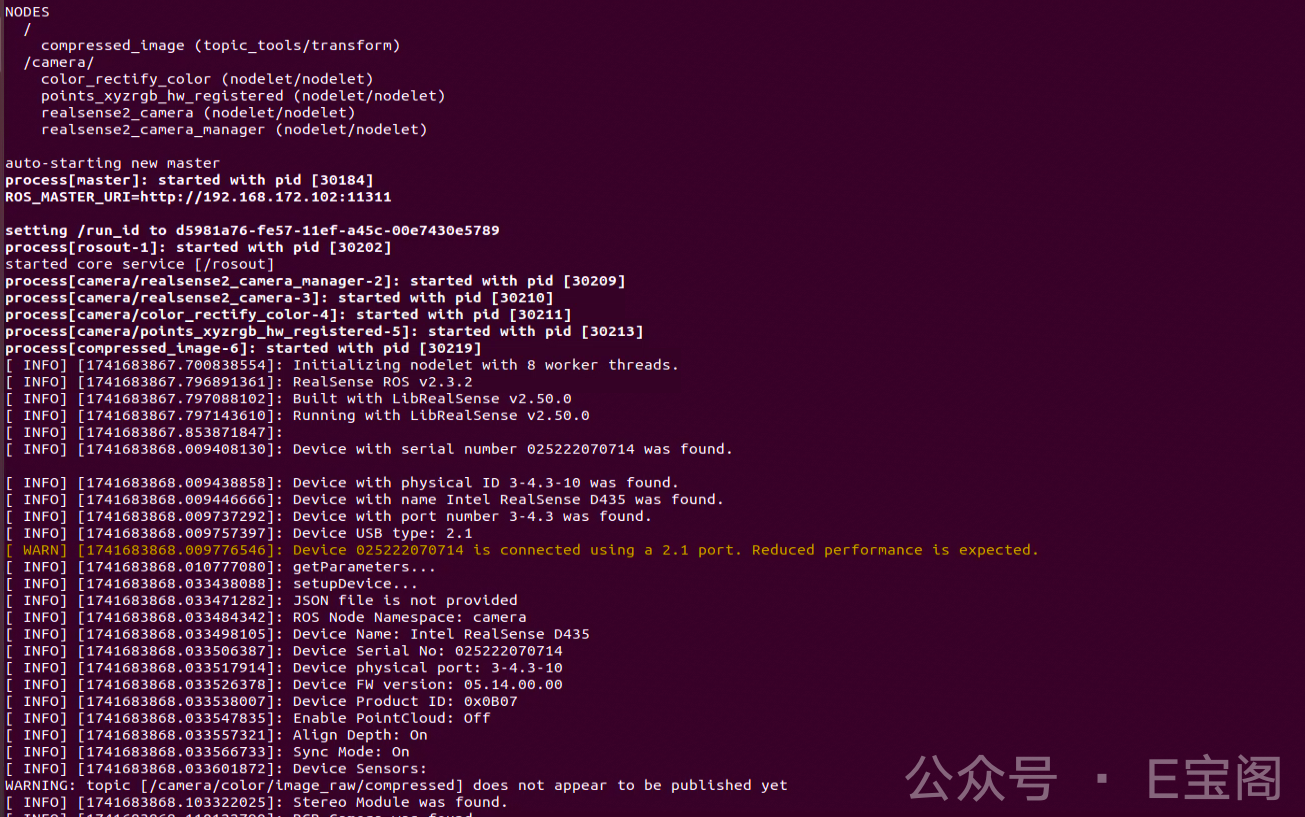The height and width of the screenshot is (817, 1305).
Task: Click the NODES heading text
Action: tap(27, 12)
